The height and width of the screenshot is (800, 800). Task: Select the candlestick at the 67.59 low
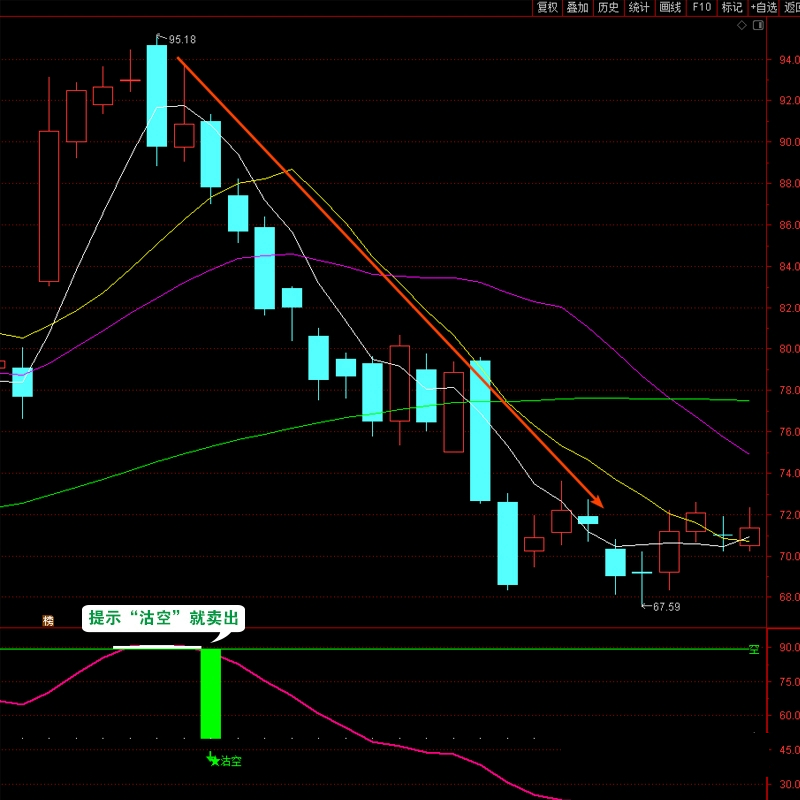[x=642, y=573]
